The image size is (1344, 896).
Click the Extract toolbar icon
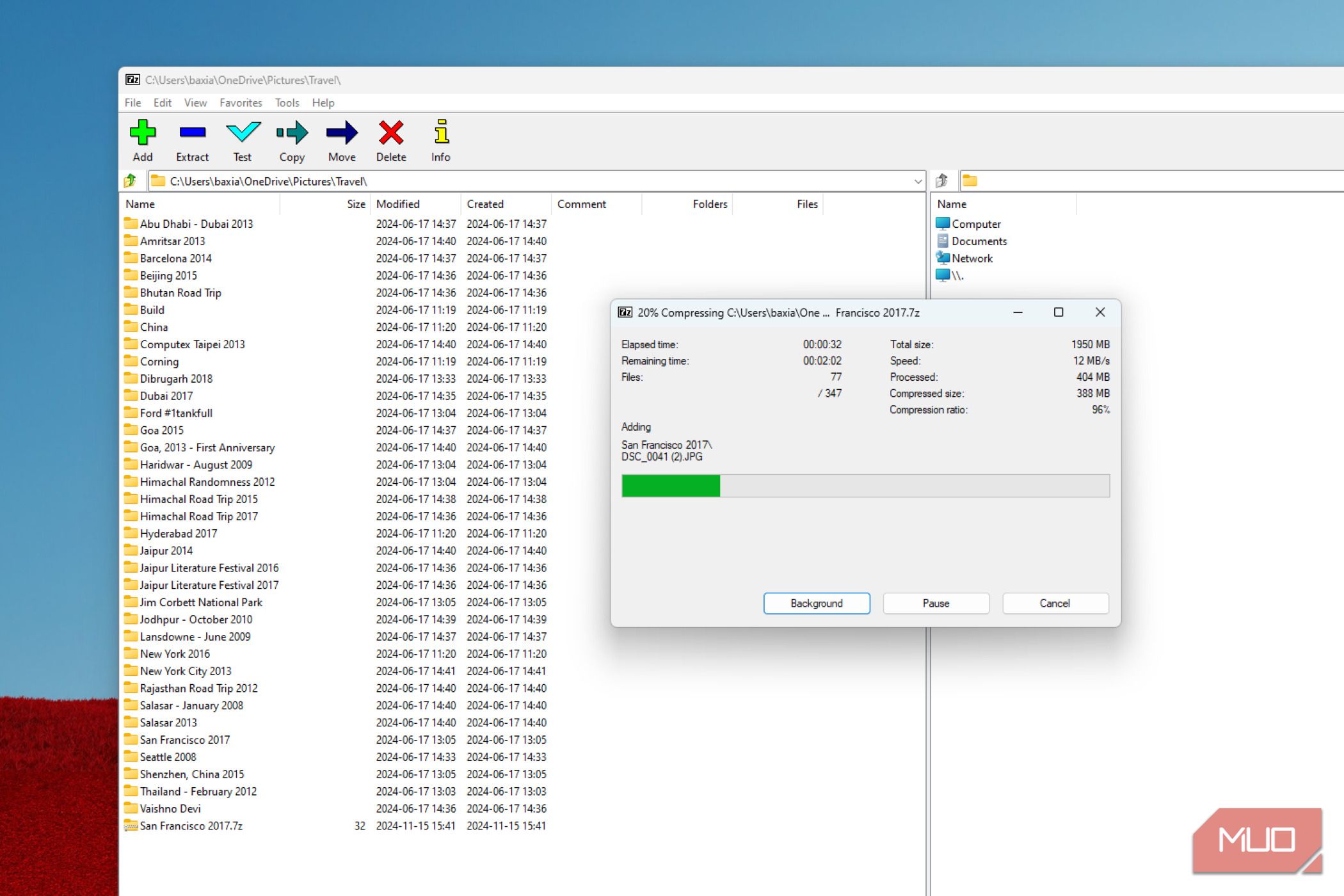click(192, 133)
